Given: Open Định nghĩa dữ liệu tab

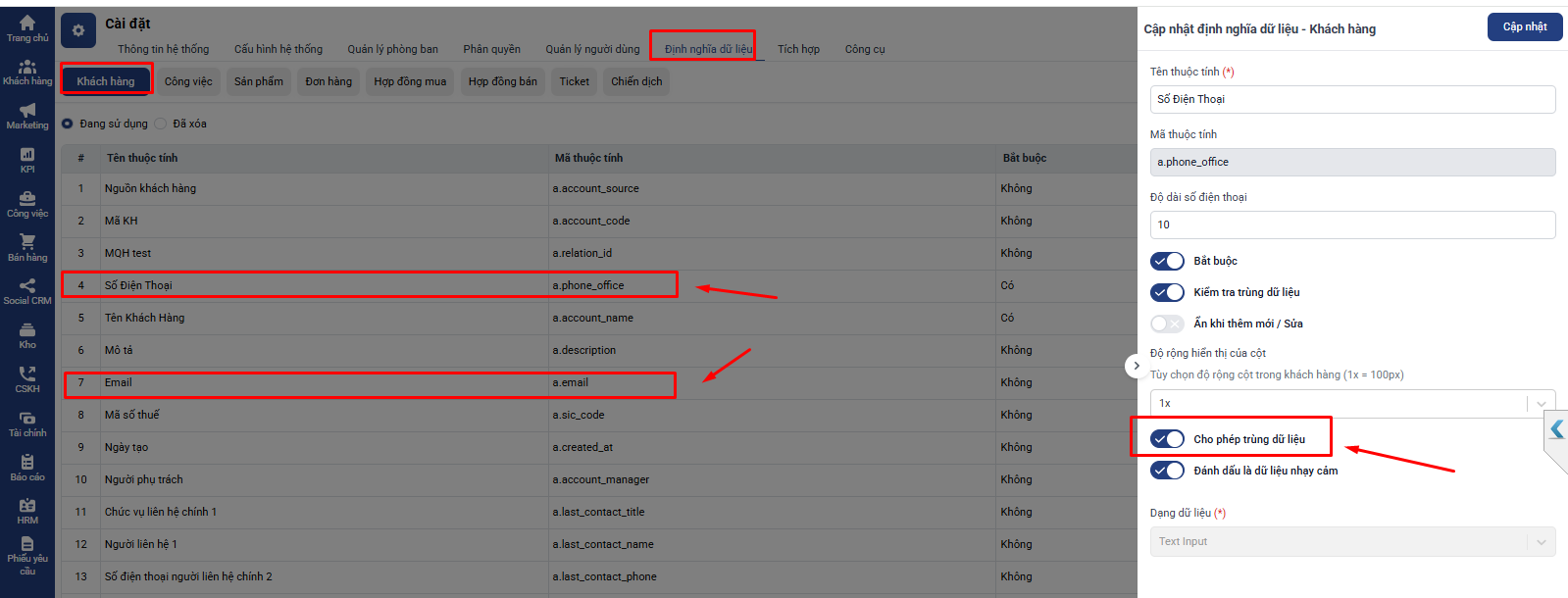Looking at the screenshot, I should (x=708, y=49).
